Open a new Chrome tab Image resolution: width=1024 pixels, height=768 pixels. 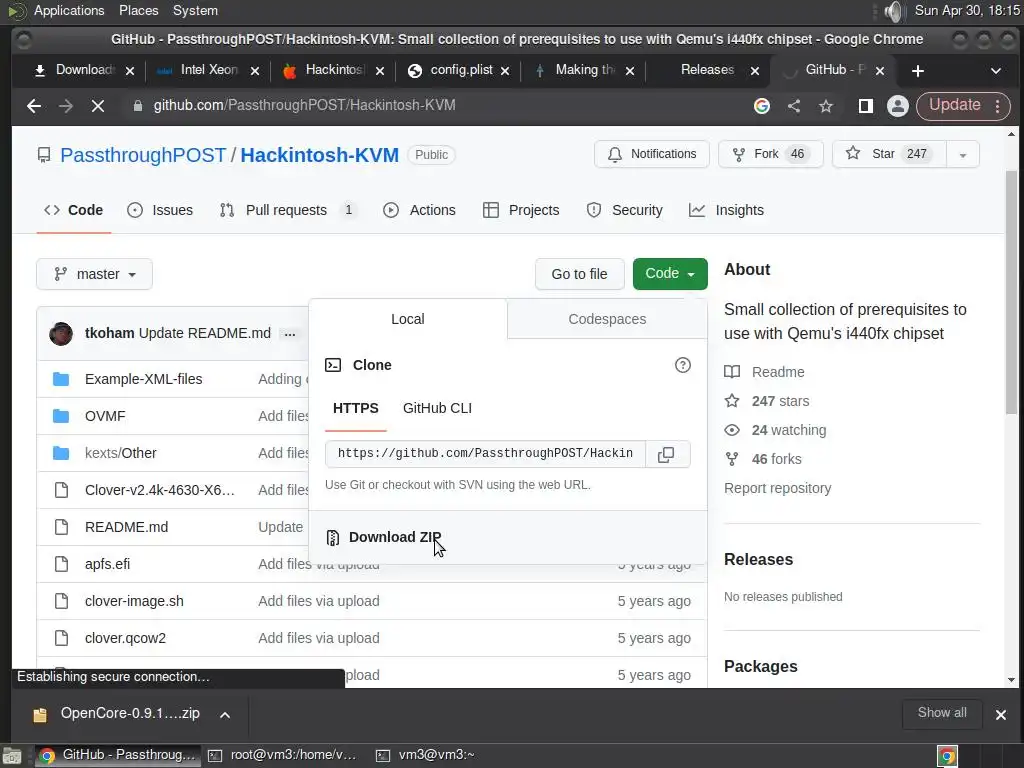[x=918, y=71]
